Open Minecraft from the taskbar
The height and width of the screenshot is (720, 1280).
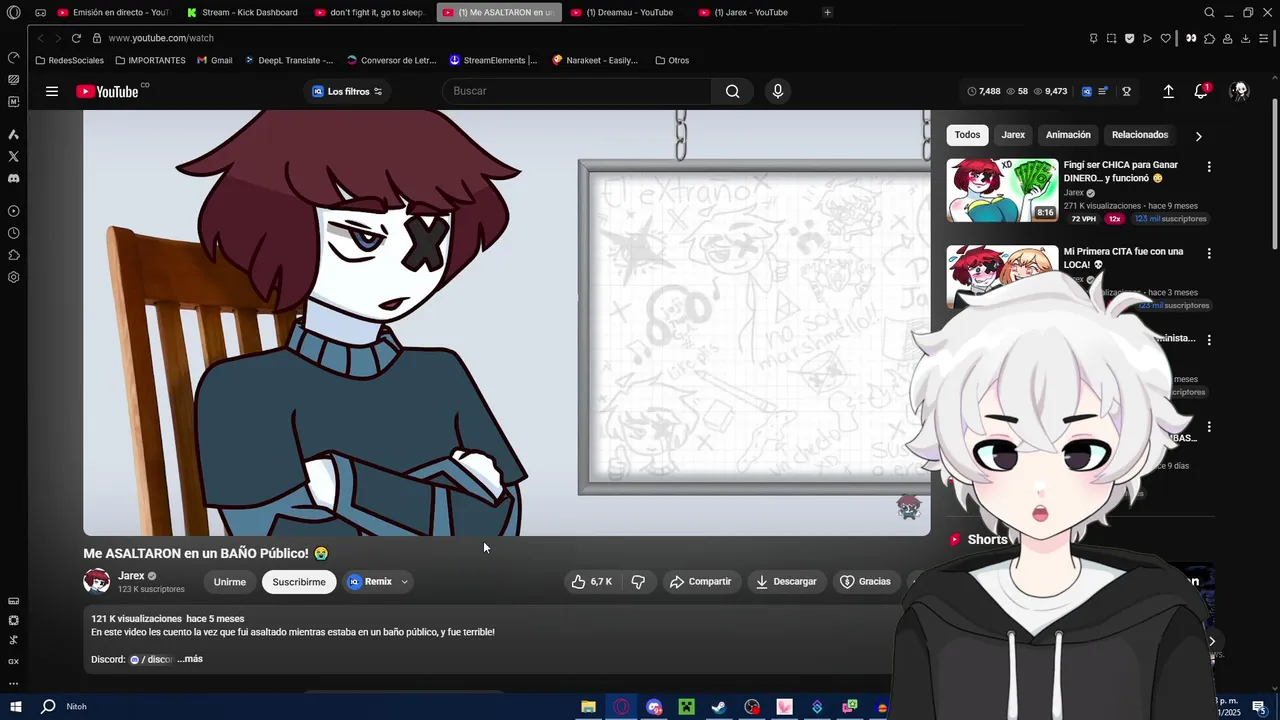pos(686,707)
